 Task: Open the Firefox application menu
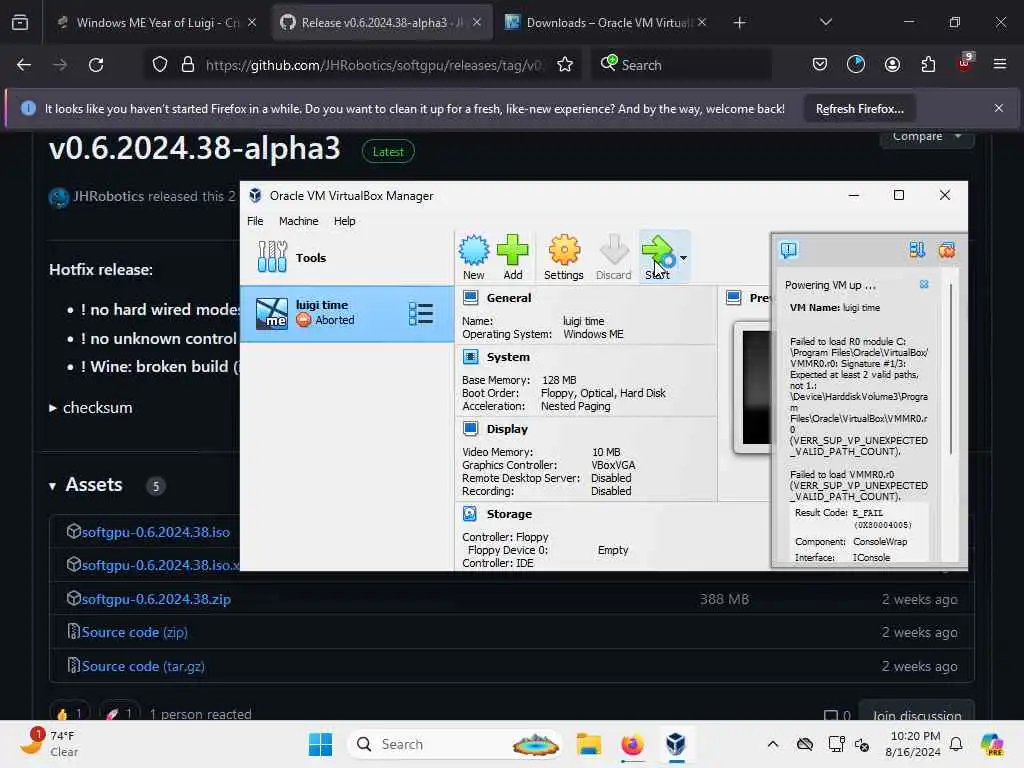(1000, 64)
